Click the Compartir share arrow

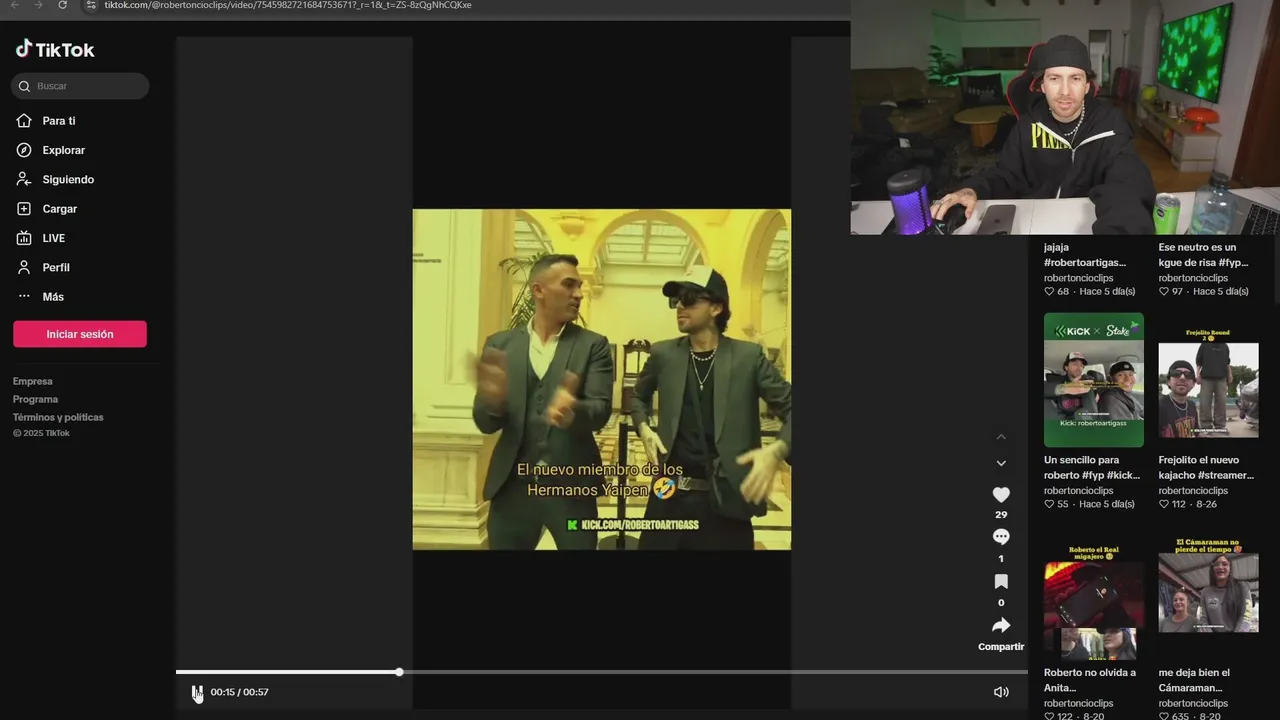[1001, 626]
